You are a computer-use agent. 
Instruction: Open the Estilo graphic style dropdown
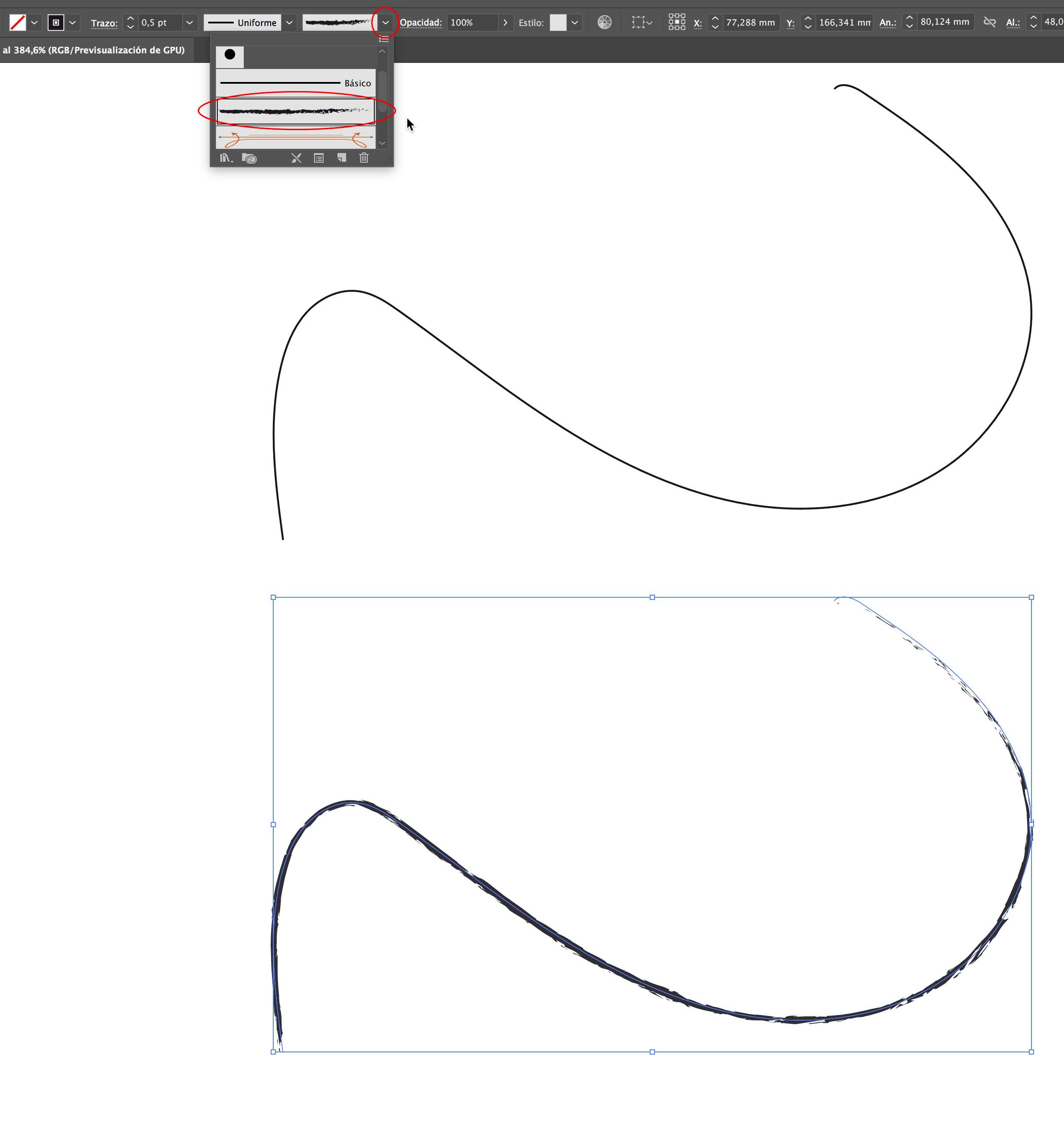[575, 23]
